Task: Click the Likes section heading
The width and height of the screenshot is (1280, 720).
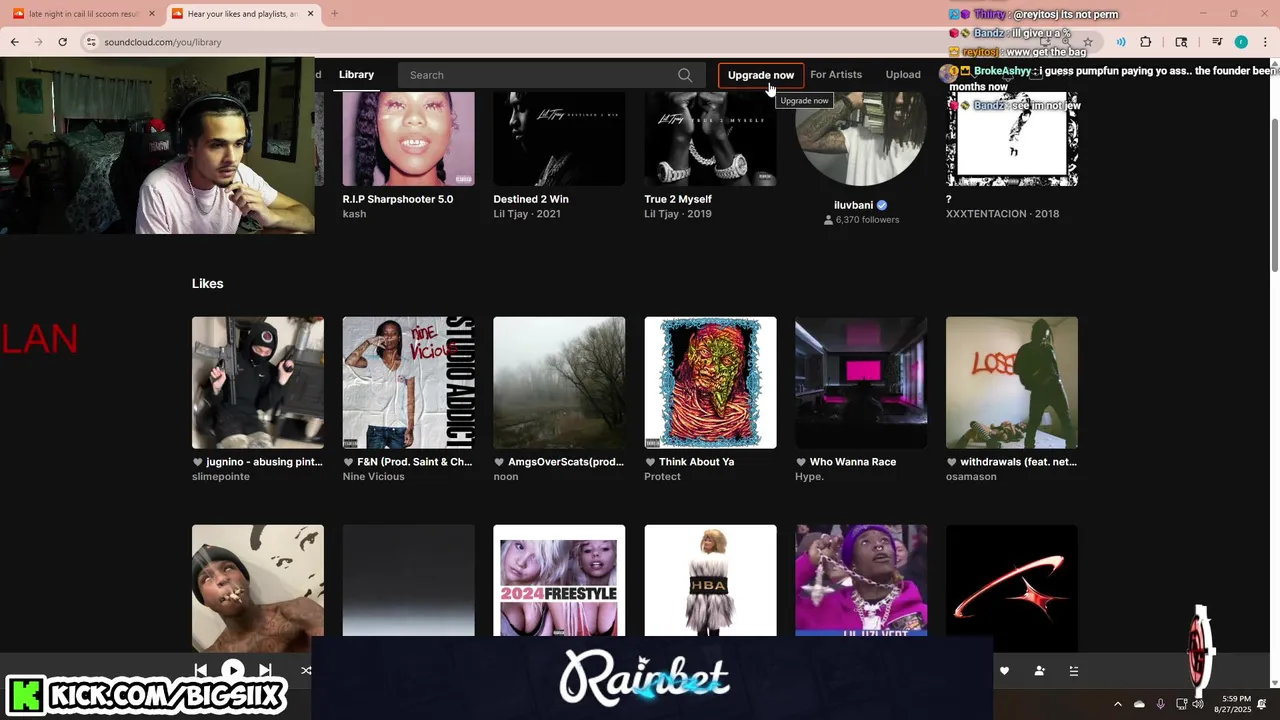Action: tap(207, 284)
